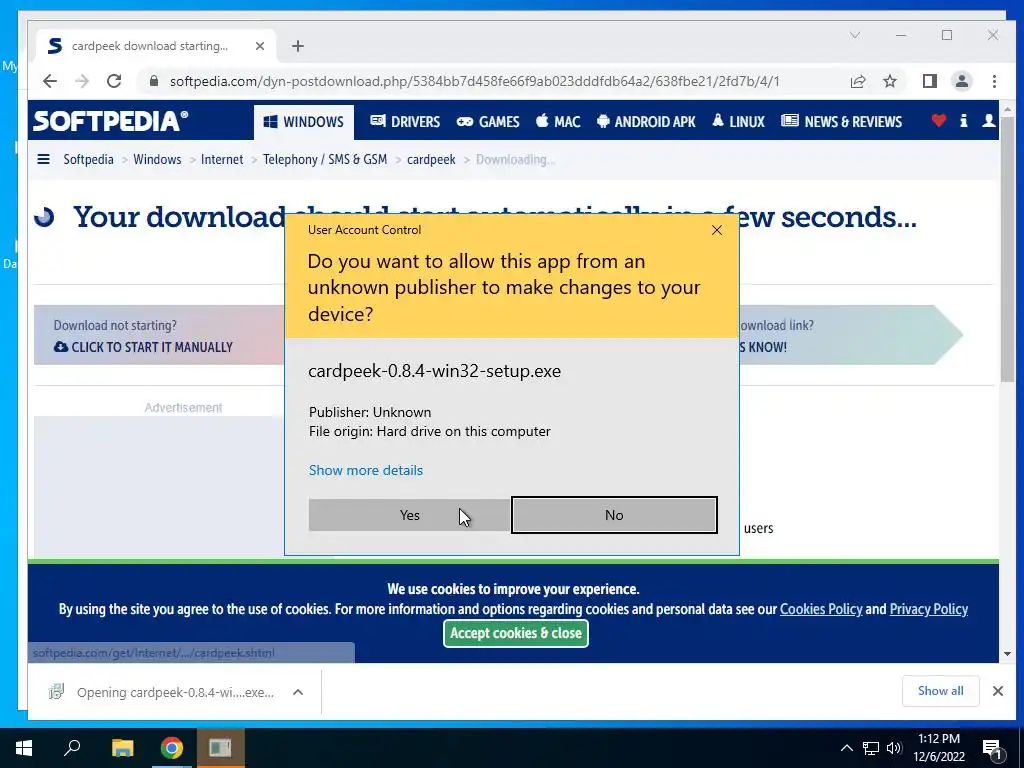Bookmark this tab with the star

[889, 81]
